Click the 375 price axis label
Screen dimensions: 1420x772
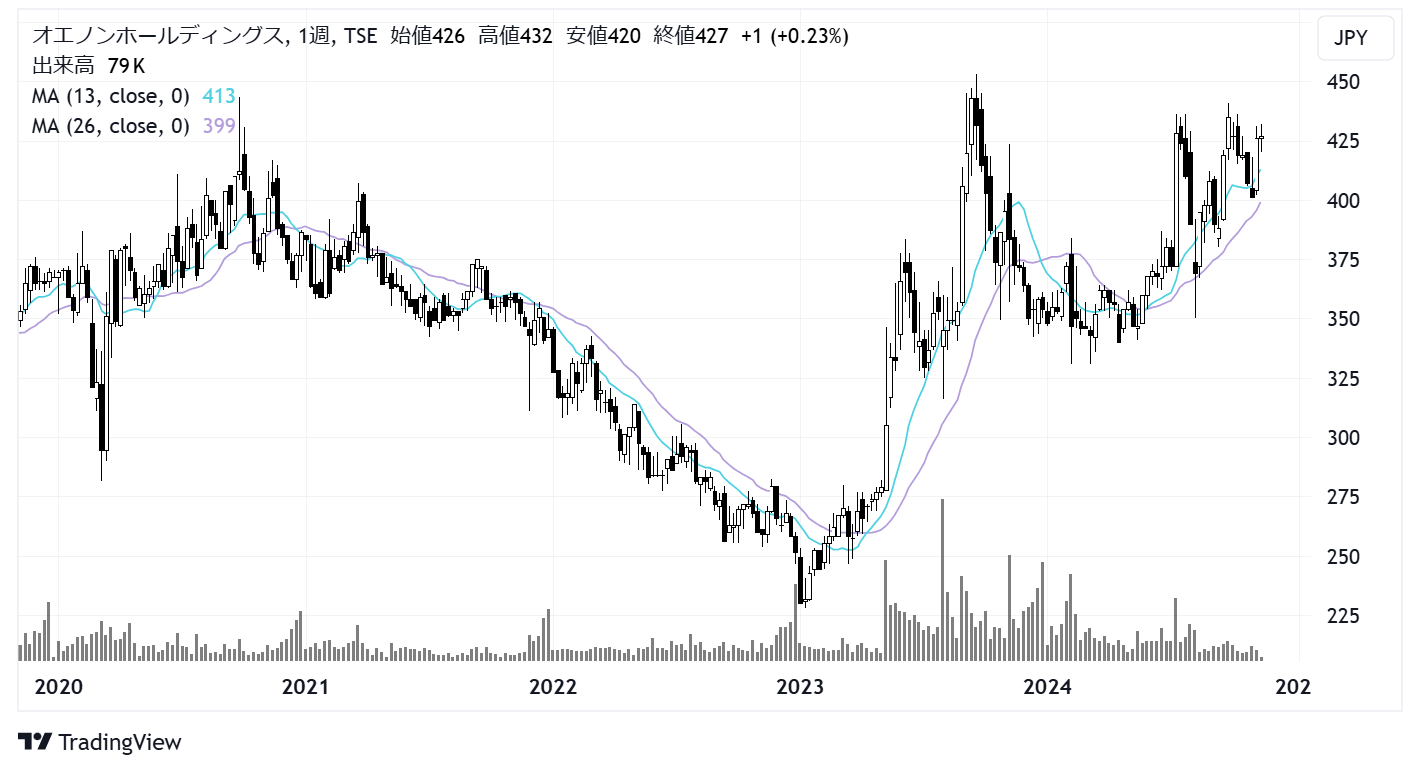(x=1342, y=260)
